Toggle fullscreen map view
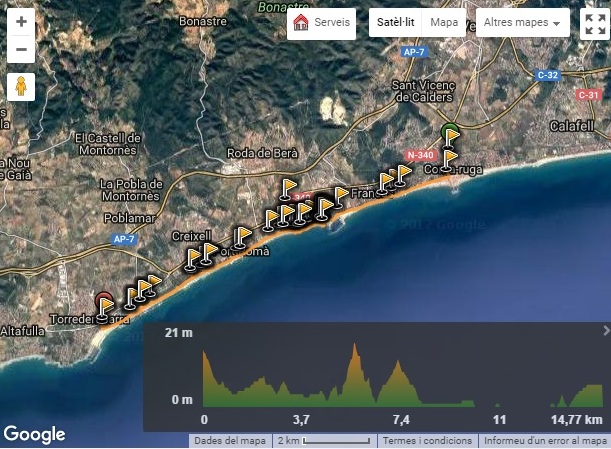The image size is (611, 449). (x=595, y=23)
